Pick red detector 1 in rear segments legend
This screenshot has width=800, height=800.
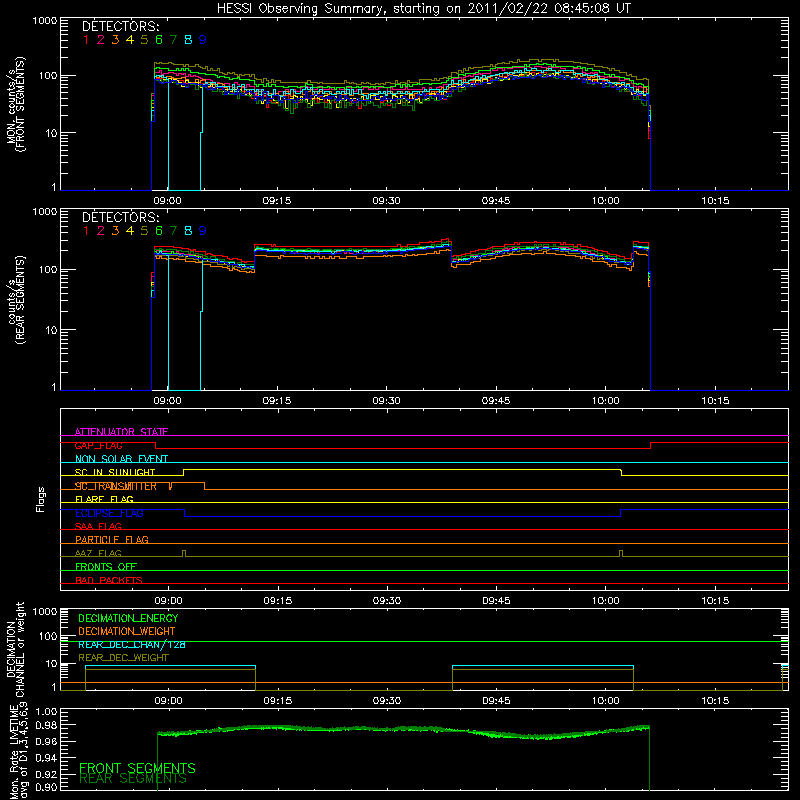coord(86,231)
